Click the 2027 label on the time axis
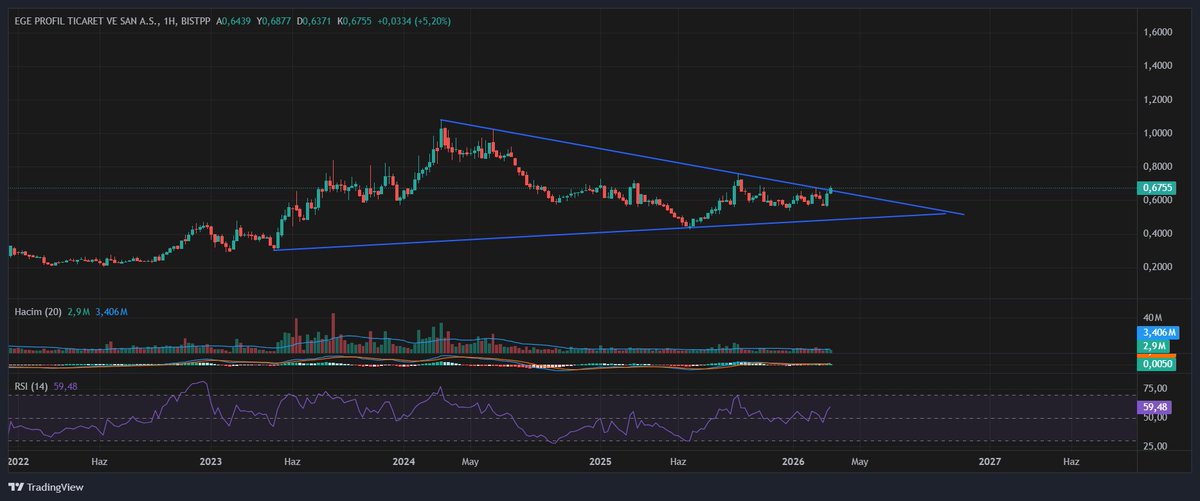 [989, 463]
